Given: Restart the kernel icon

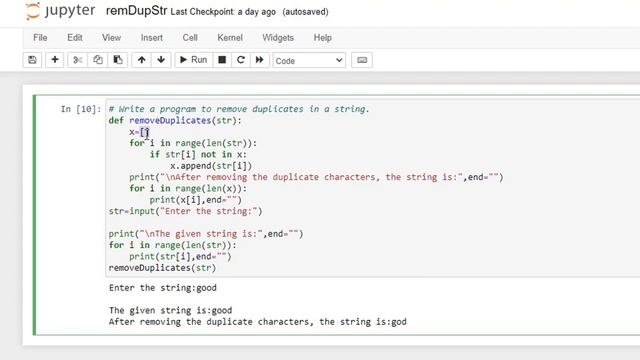Looking at the screenshot, I should coord(241,60).
